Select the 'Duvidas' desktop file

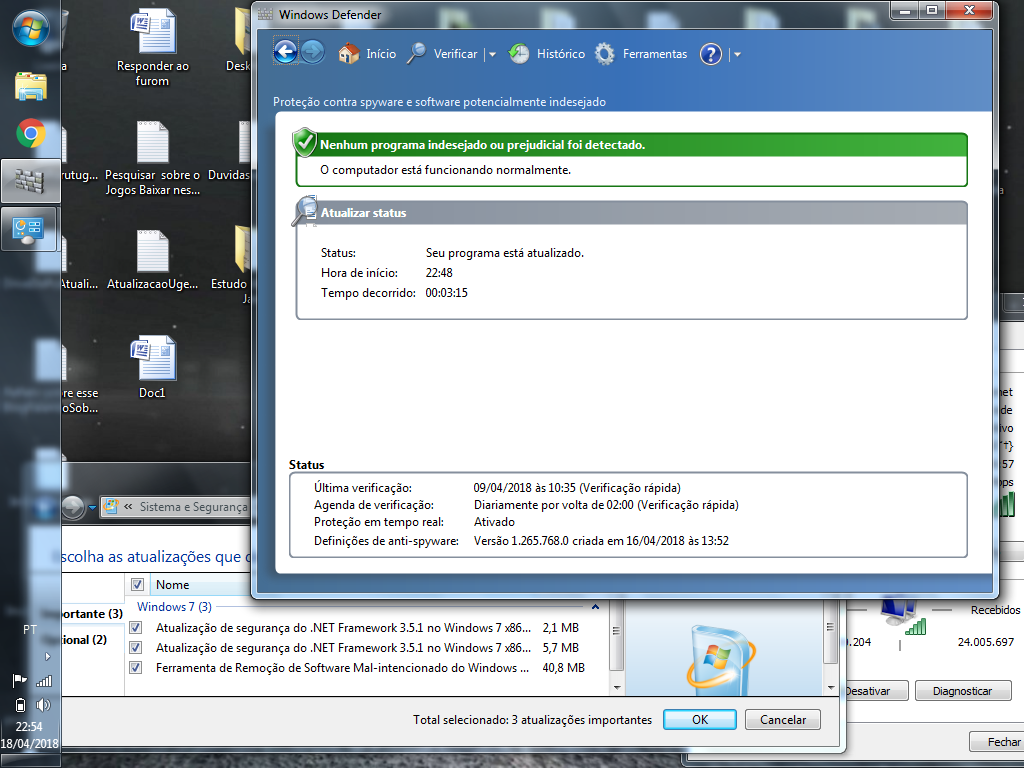[230, 150]
